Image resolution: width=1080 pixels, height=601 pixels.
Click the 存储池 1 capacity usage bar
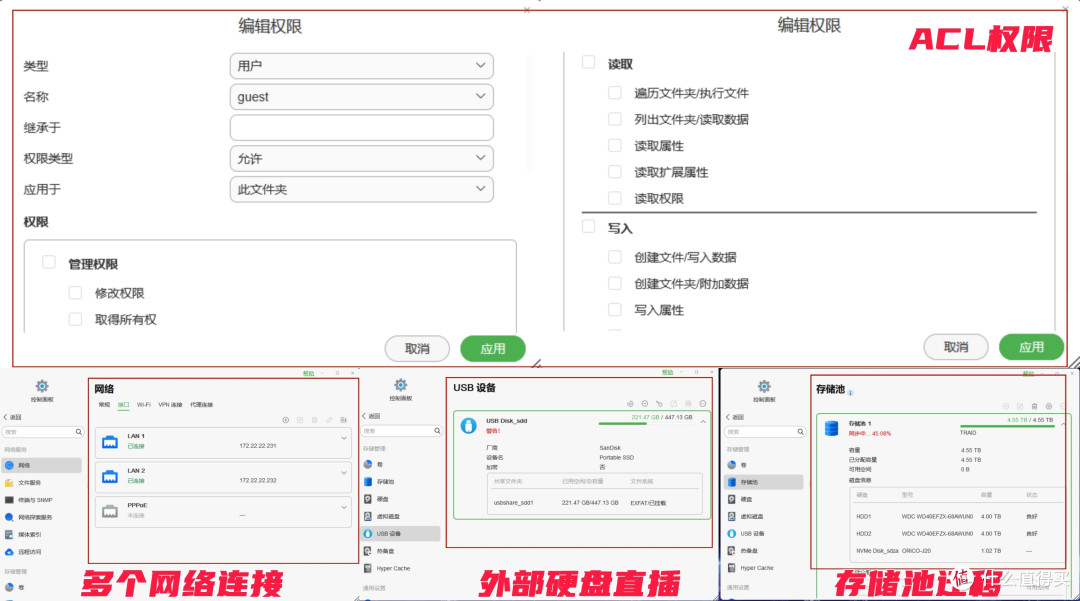tap(1007, 426)
